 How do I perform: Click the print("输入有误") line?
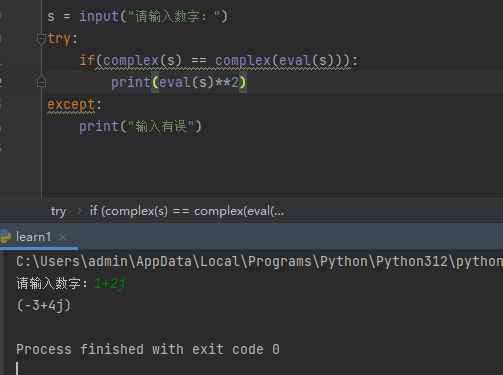140,127
